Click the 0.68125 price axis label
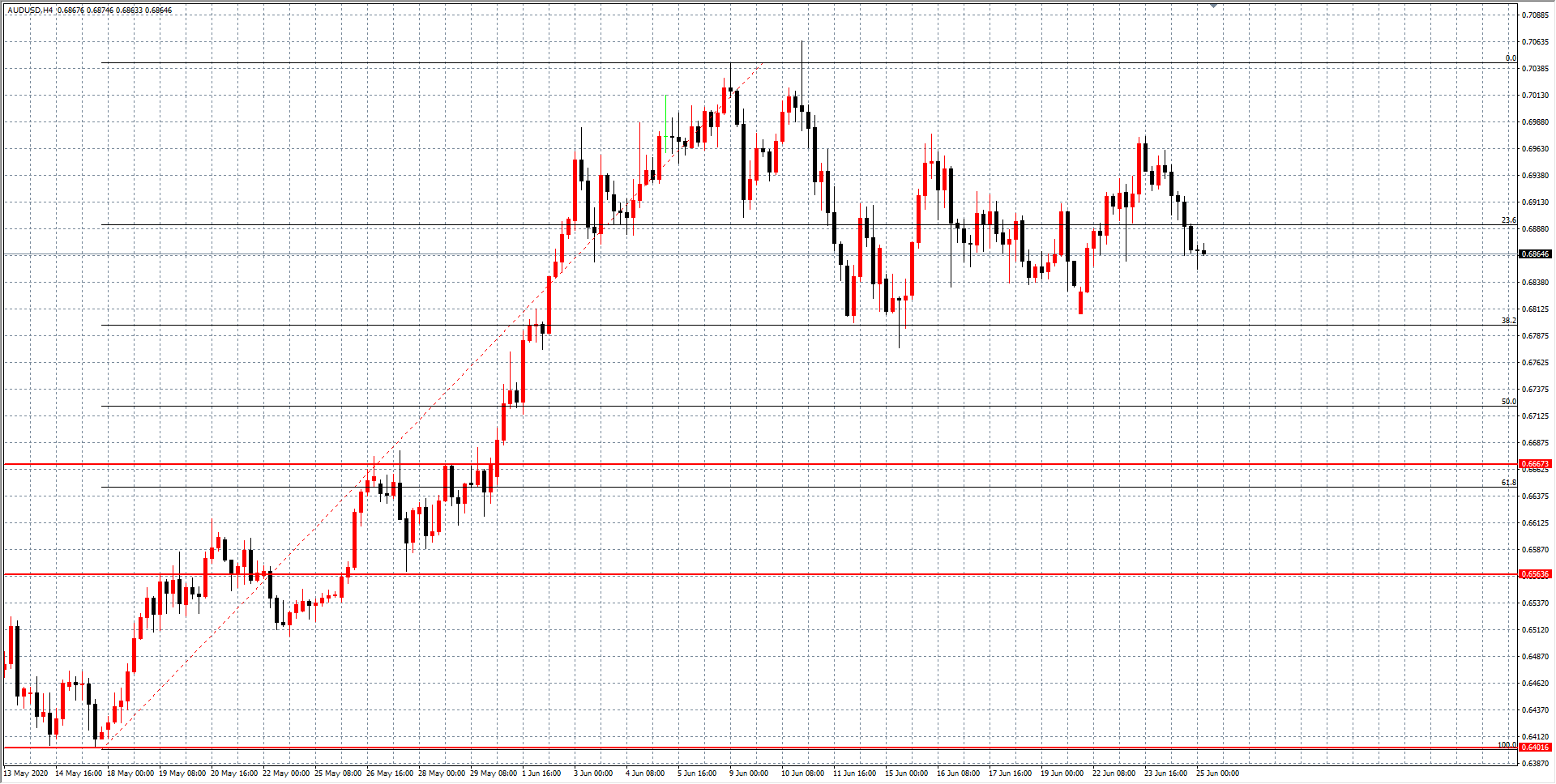This screenshot has width=1556, height=784. point(1535,309)
